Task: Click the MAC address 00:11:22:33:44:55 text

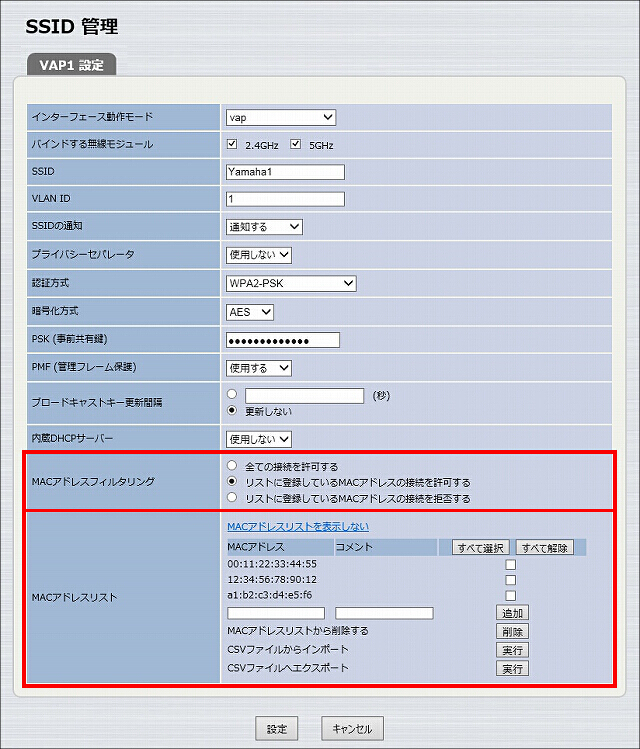Action: pos(272,564)
